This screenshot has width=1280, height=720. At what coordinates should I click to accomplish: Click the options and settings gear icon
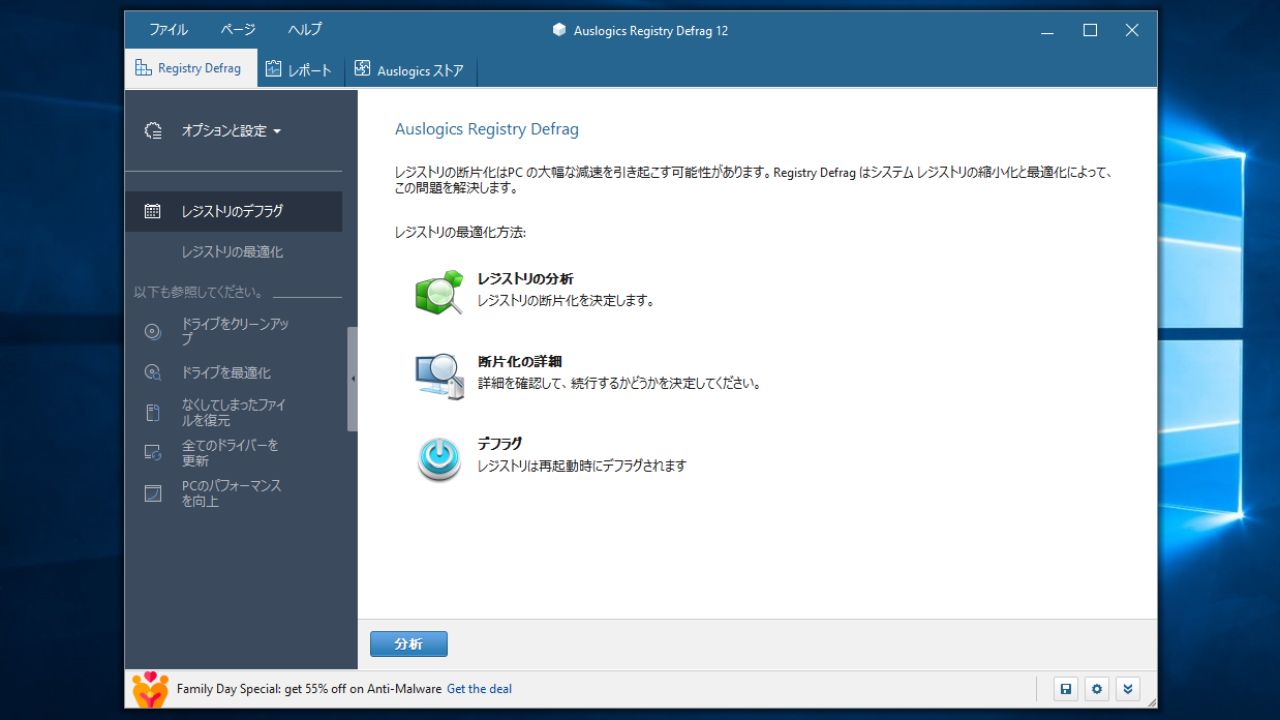tap(153, 131)
